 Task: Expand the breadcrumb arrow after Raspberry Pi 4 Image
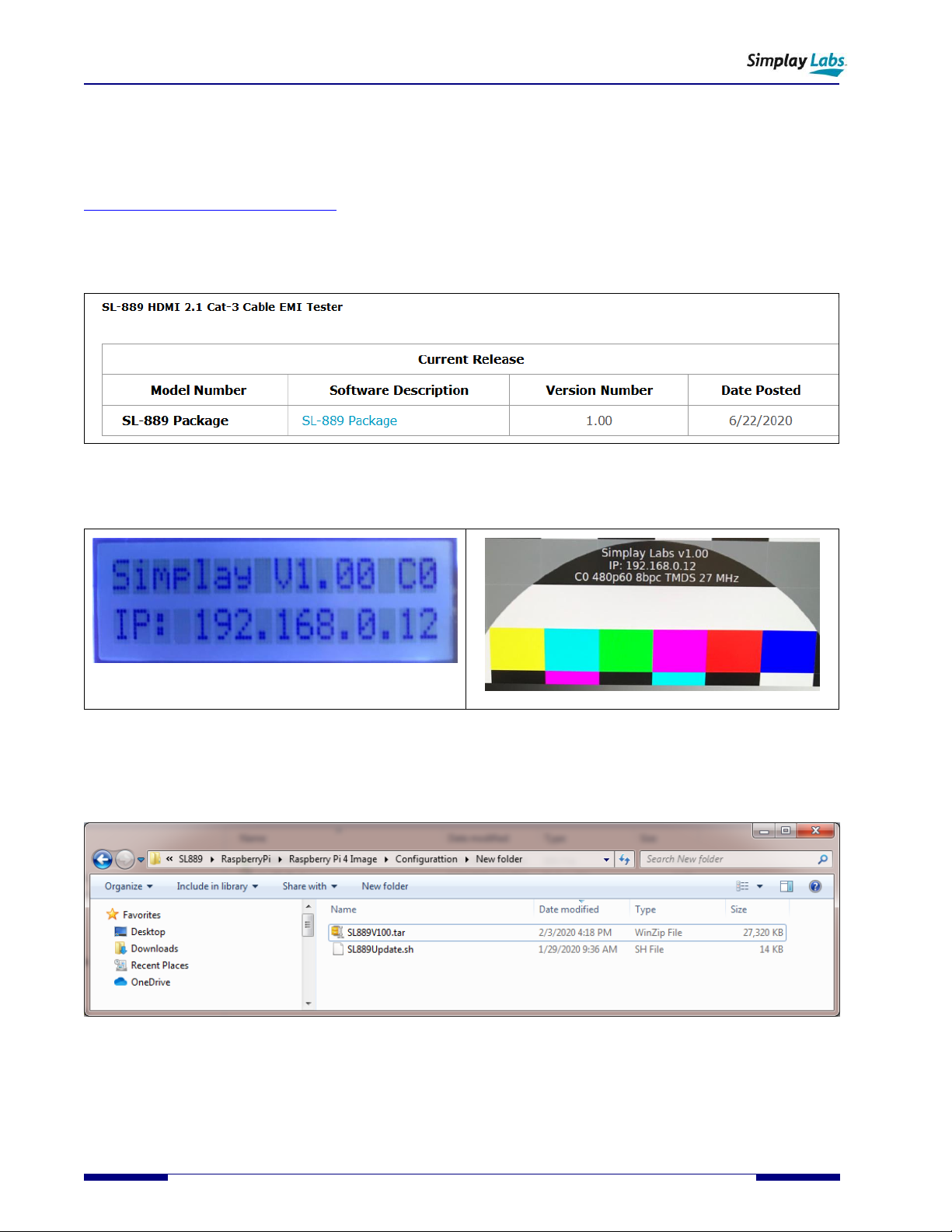pos(386,860)
